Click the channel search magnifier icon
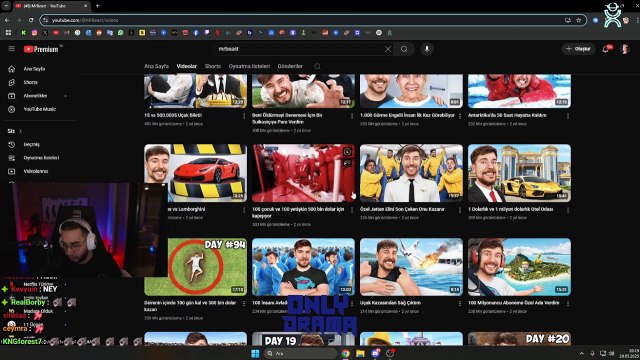 [317, 66]
